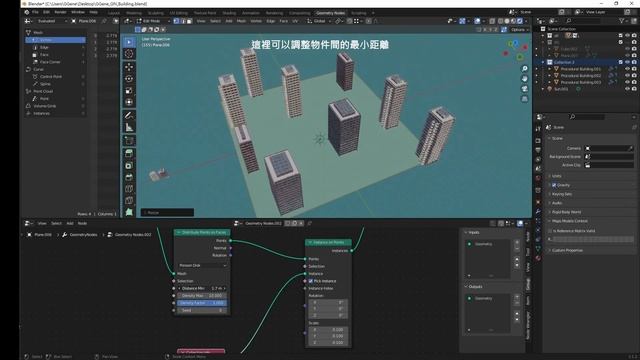Enable solid viewport shading
Viewport: 640px width, 360px height.
click(x=507, y=21)
